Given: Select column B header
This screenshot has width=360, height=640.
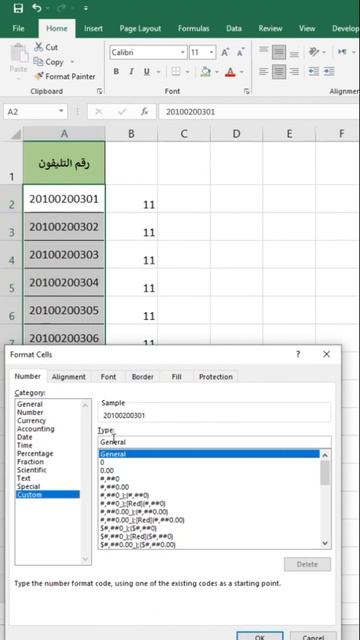Looking at the screenshot, I should (131, 133).
